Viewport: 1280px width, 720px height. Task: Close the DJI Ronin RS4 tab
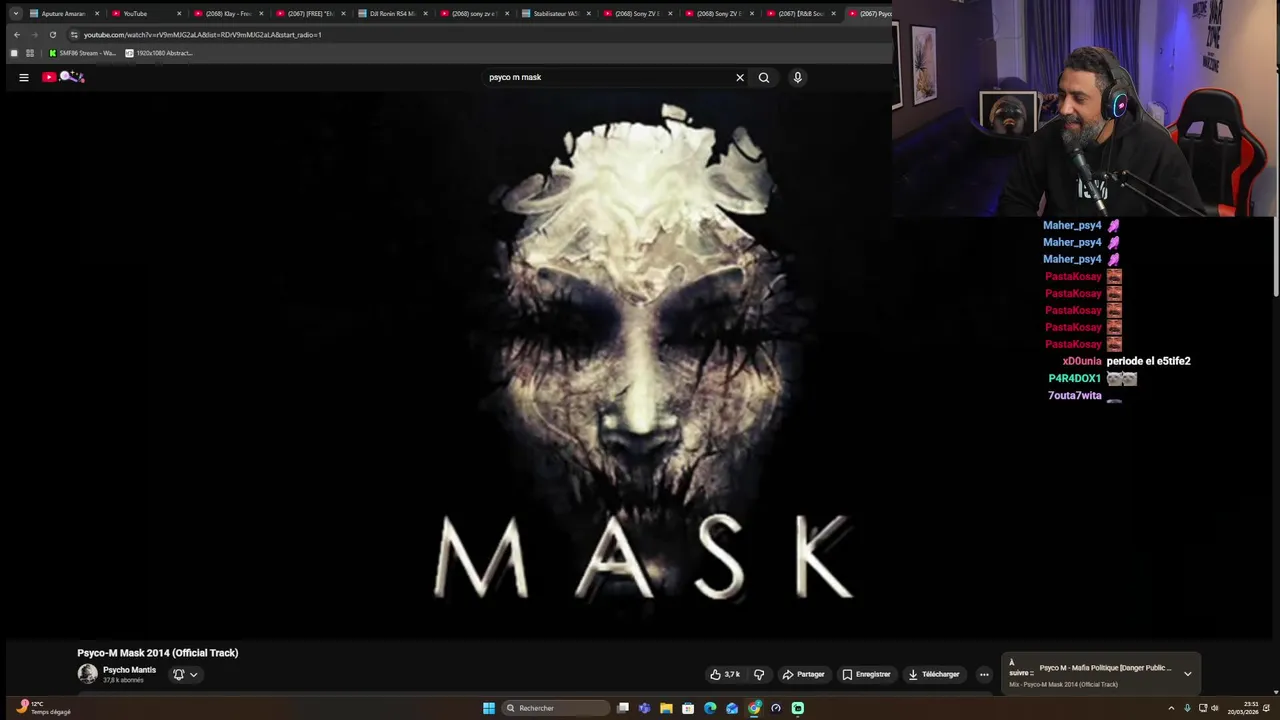pos(425,14)
